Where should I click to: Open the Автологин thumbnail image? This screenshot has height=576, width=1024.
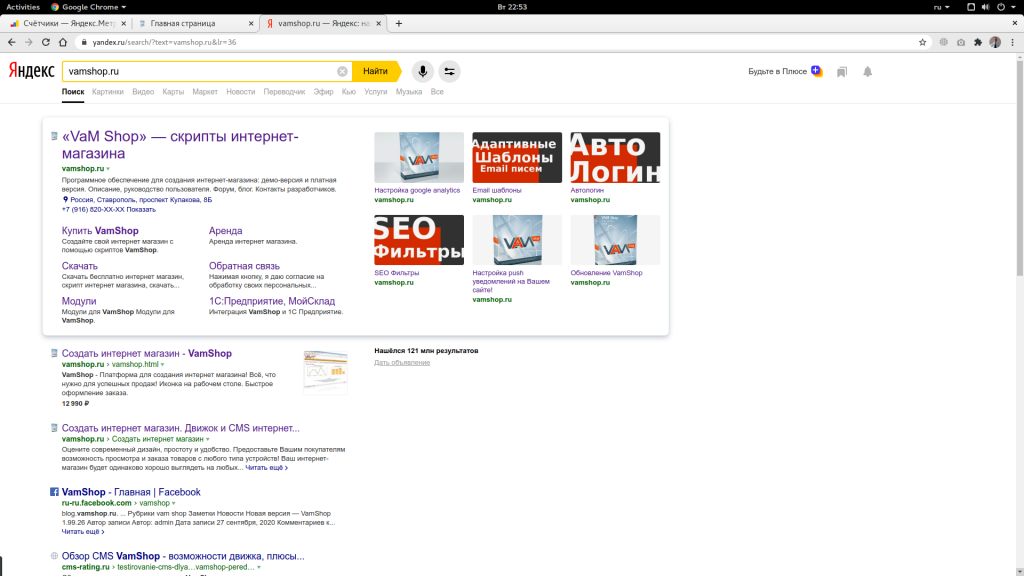click(x=615, y=157)
